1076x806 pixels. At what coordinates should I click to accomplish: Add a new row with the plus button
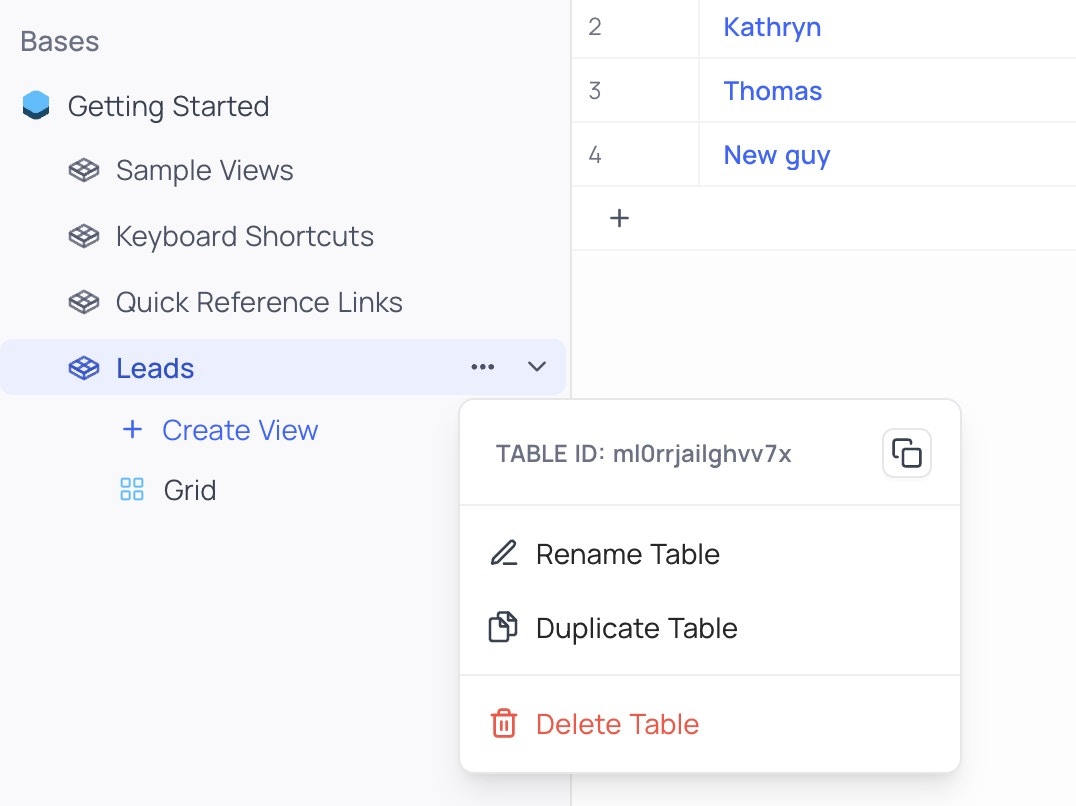(619, 218)
